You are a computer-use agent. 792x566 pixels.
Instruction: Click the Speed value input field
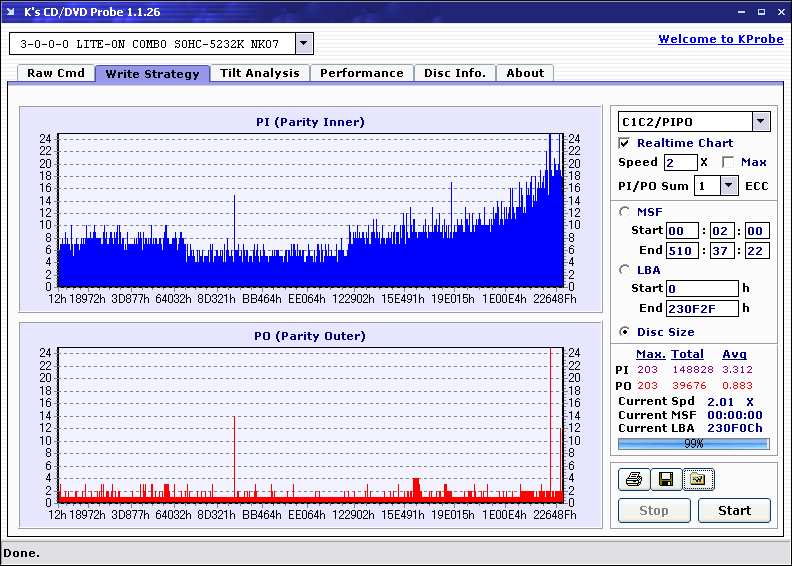tap(680, 162)
